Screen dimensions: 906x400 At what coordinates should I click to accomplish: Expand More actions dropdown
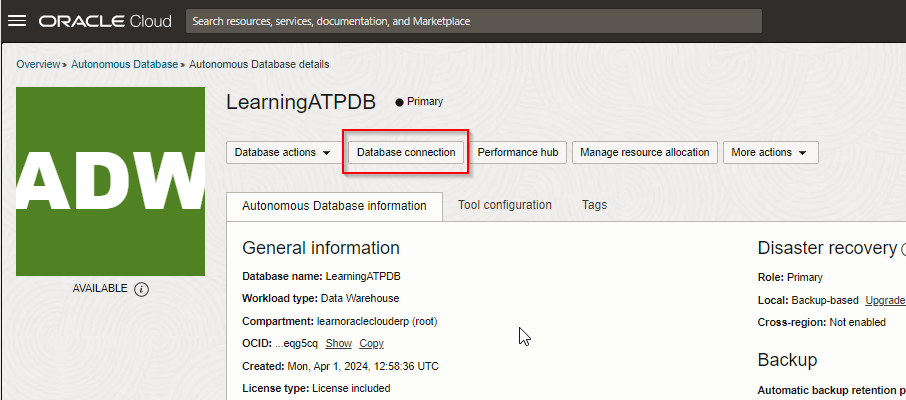770,153
